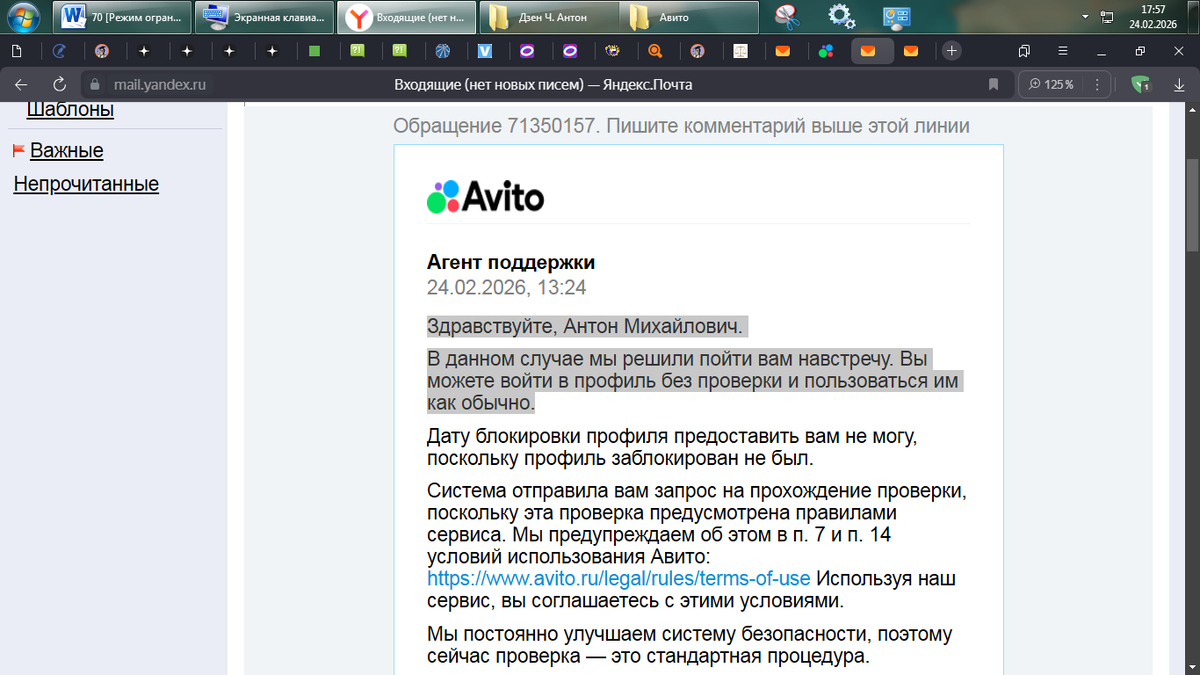
Task: Switch to the orange magnifier tab
Action: 656,50
